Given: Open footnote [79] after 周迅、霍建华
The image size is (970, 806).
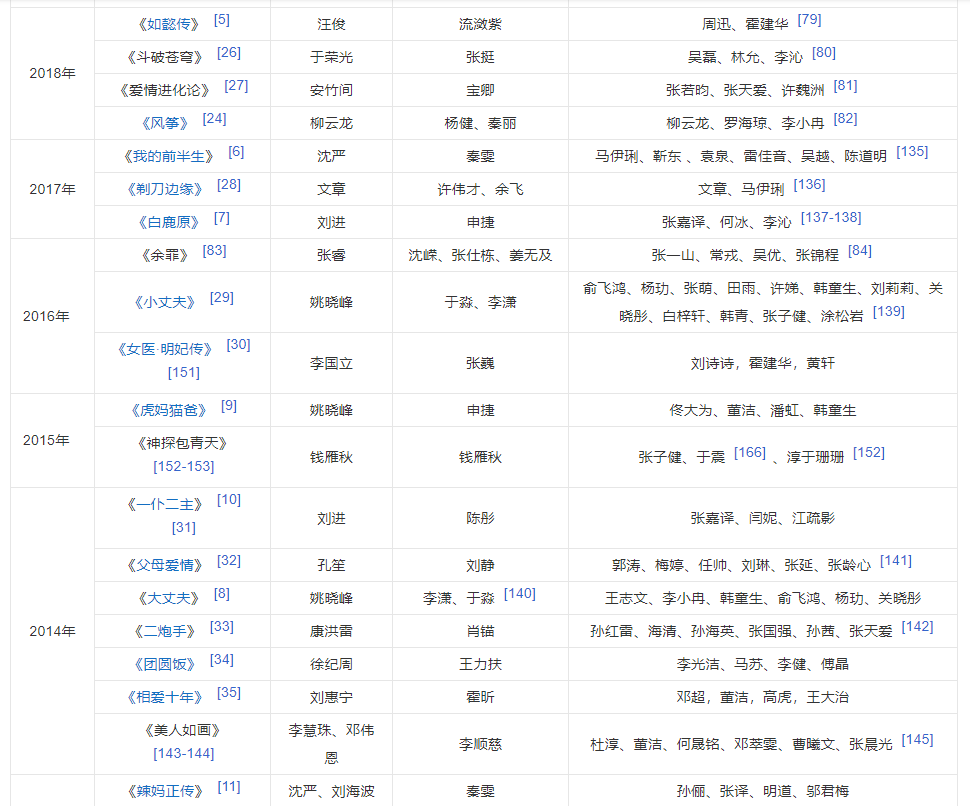Looking at the screenshot, I should [x=809, y=19].
